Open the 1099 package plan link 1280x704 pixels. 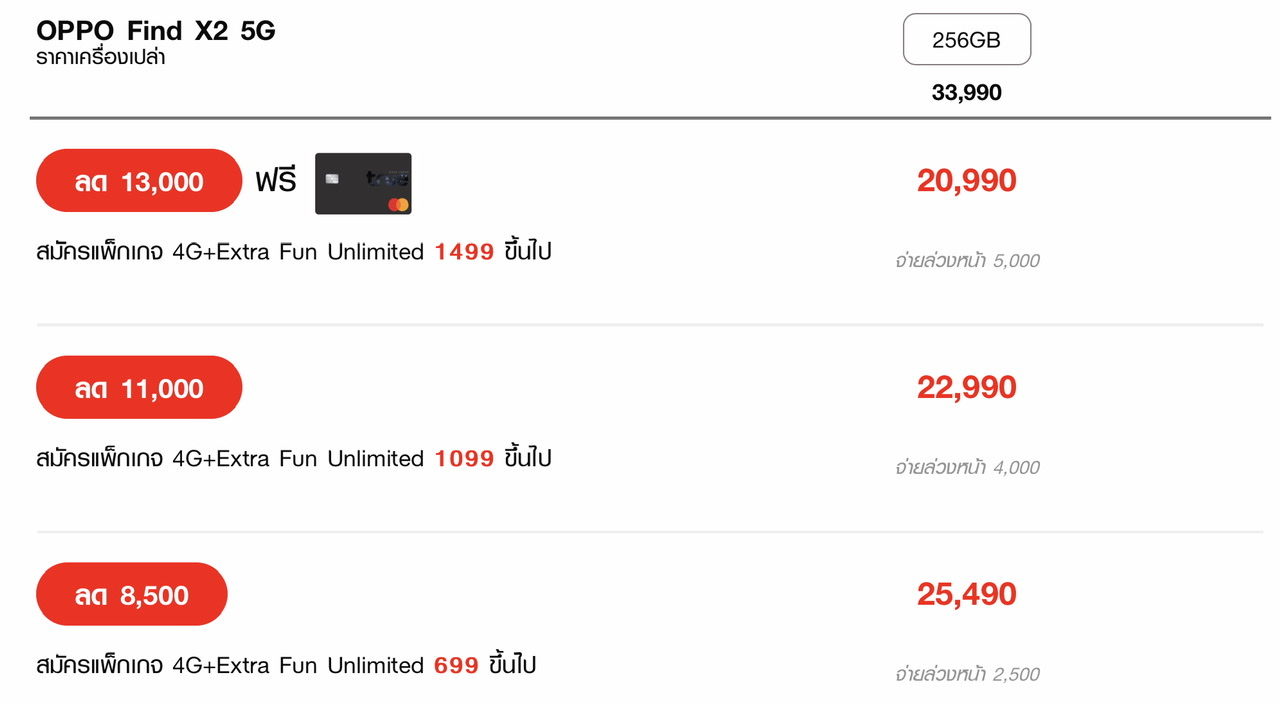[x=464, y=459]
